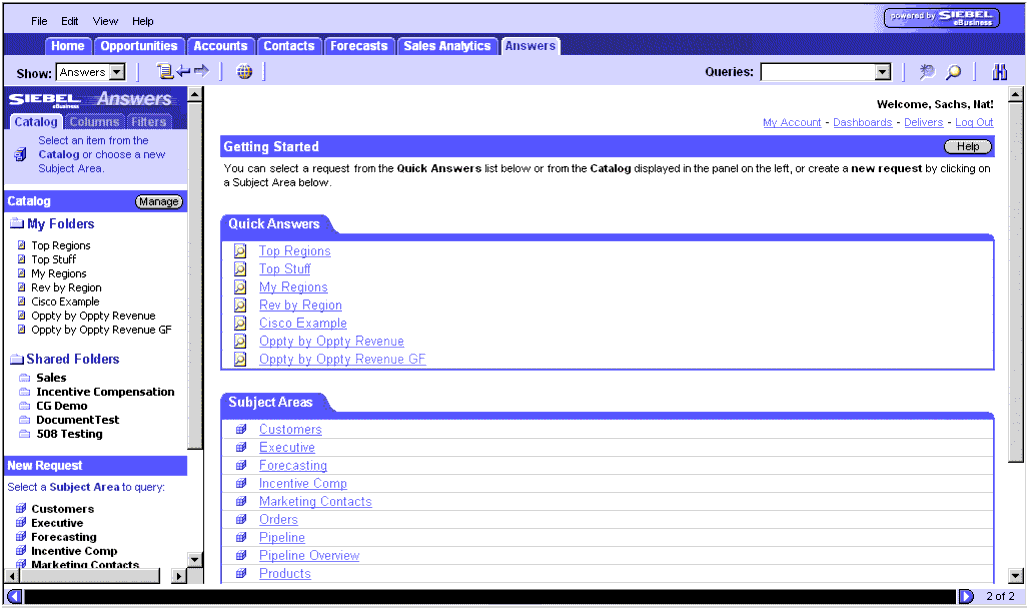Click the Sales shared folder icon
The height and width of the screenshot is (610, 1029).
(x=25, y=378)
